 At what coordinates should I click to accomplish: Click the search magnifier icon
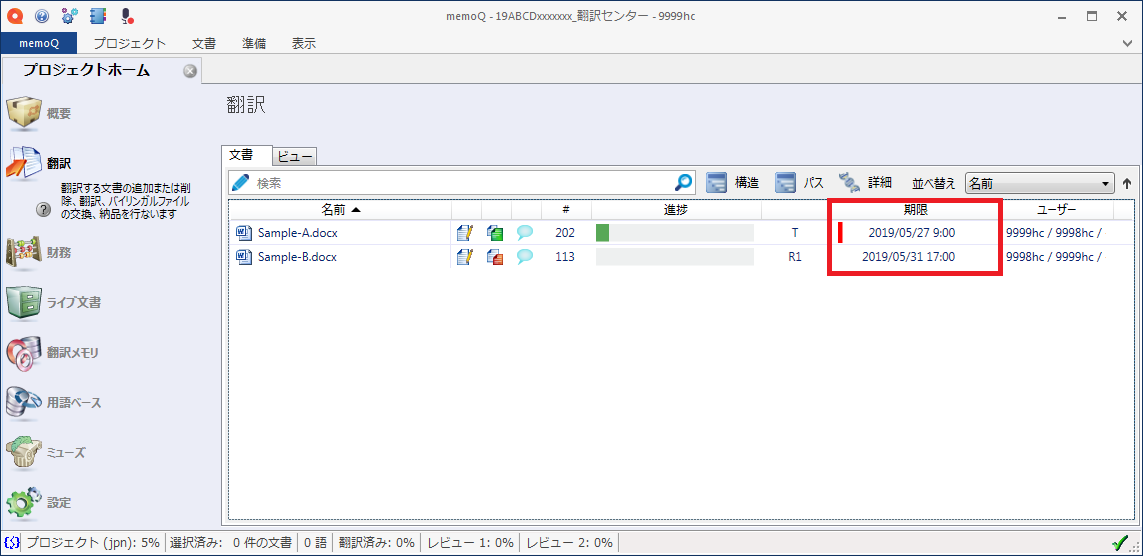684,183
